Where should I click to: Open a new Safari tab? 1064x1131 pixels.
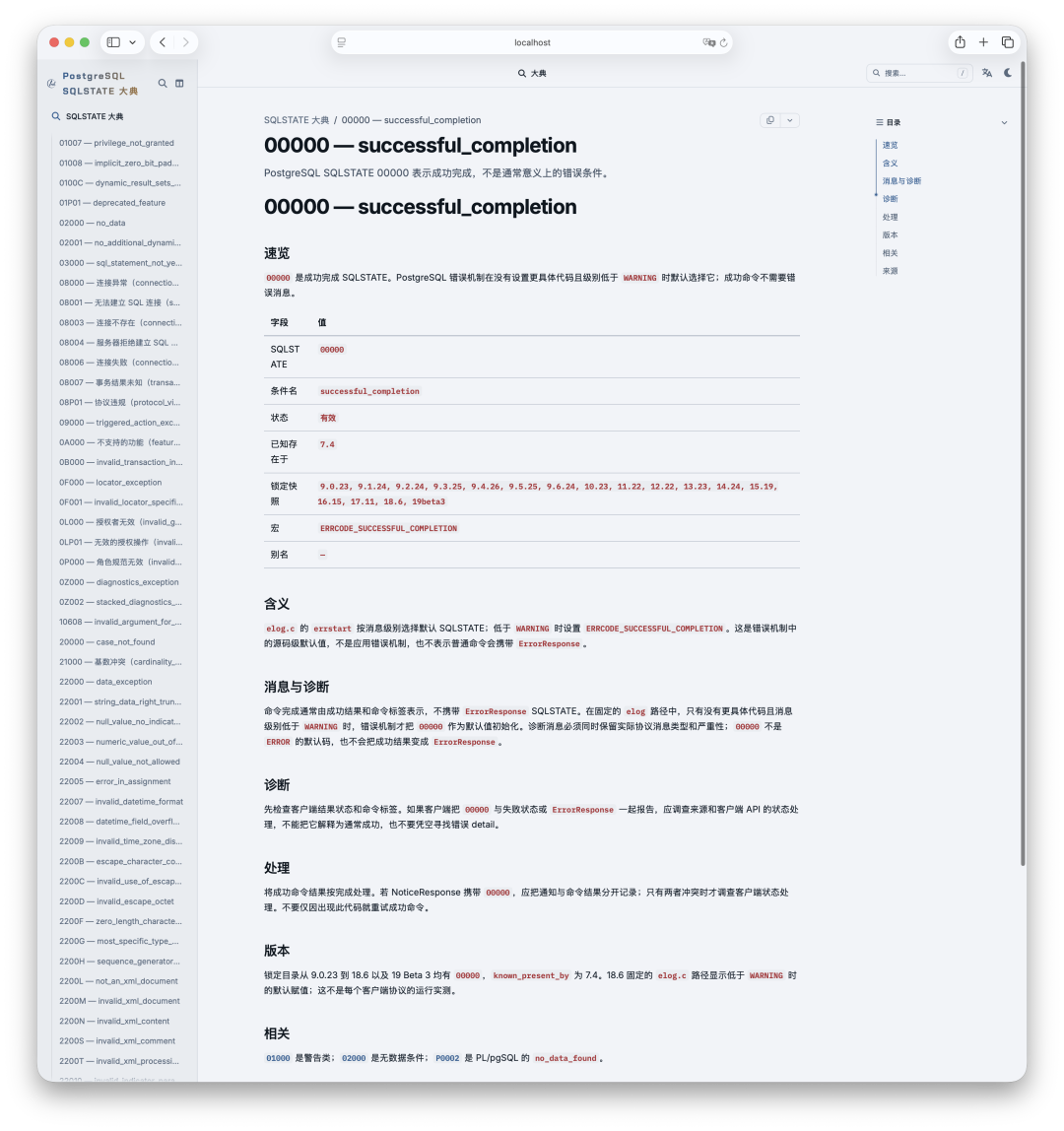coord(983,42)
